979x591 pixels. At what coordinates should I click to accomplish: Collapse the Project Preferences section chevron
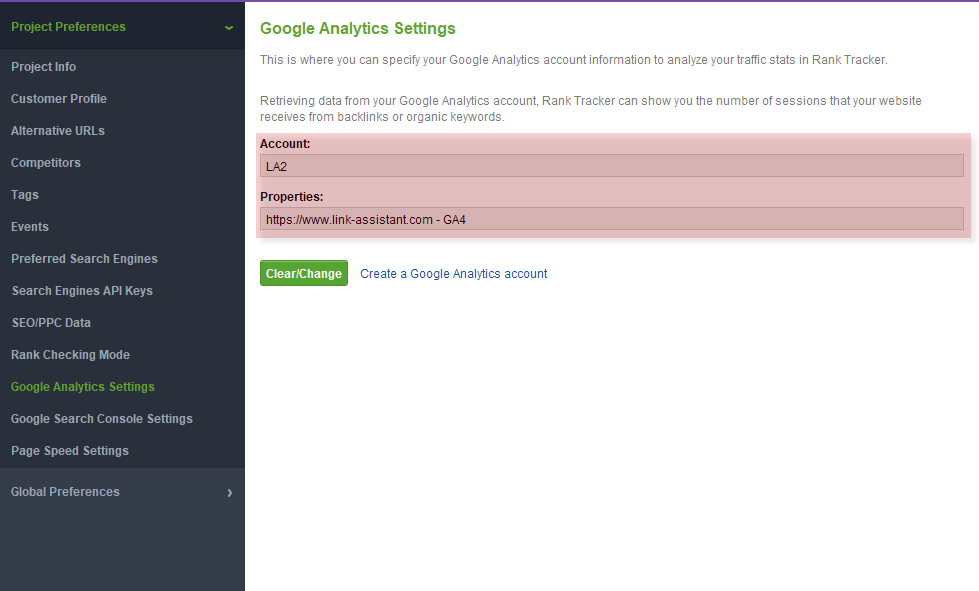(x=229, y=27)
